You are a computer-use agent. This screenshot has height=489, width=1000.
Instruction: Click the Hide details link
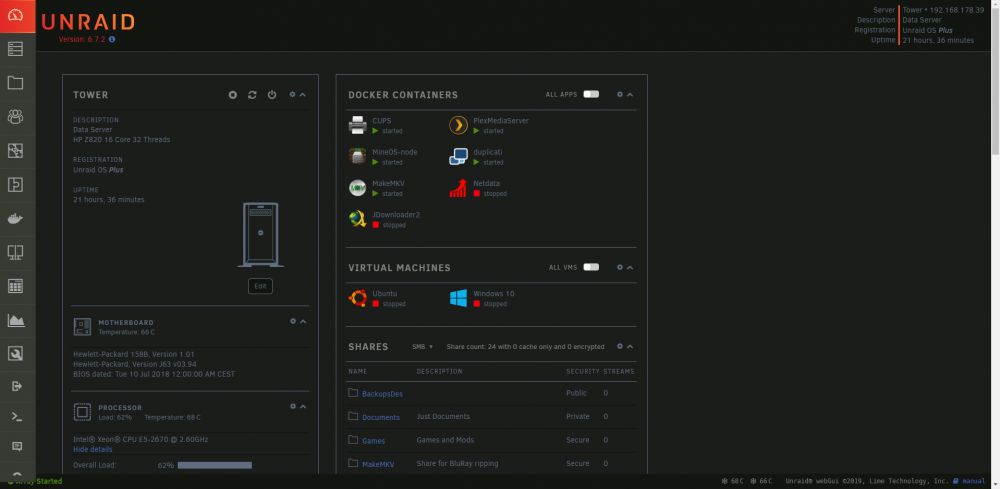[x=92, y=449]
